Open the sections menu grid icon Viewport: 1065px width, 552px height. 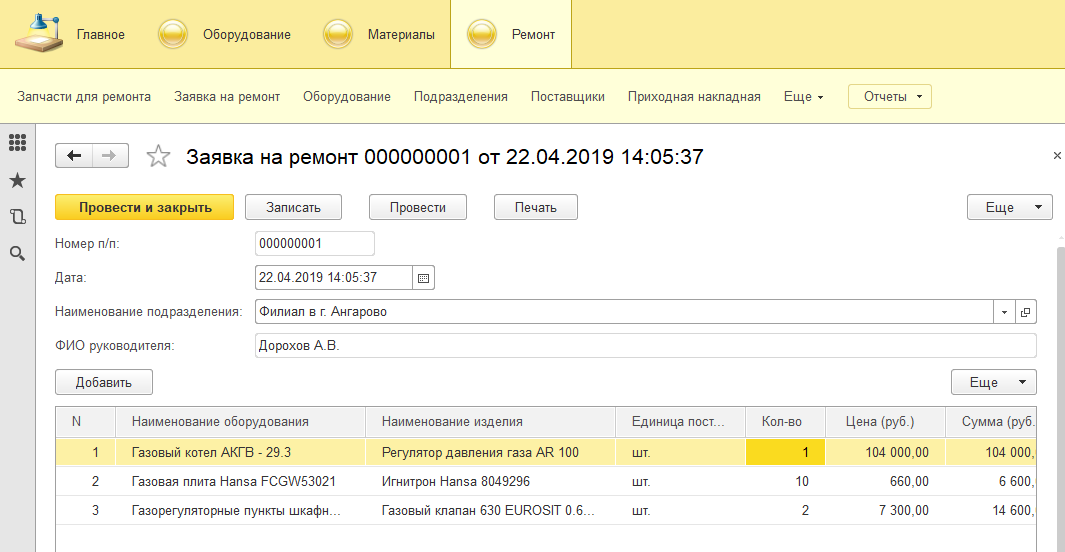(x=18, y=143)
